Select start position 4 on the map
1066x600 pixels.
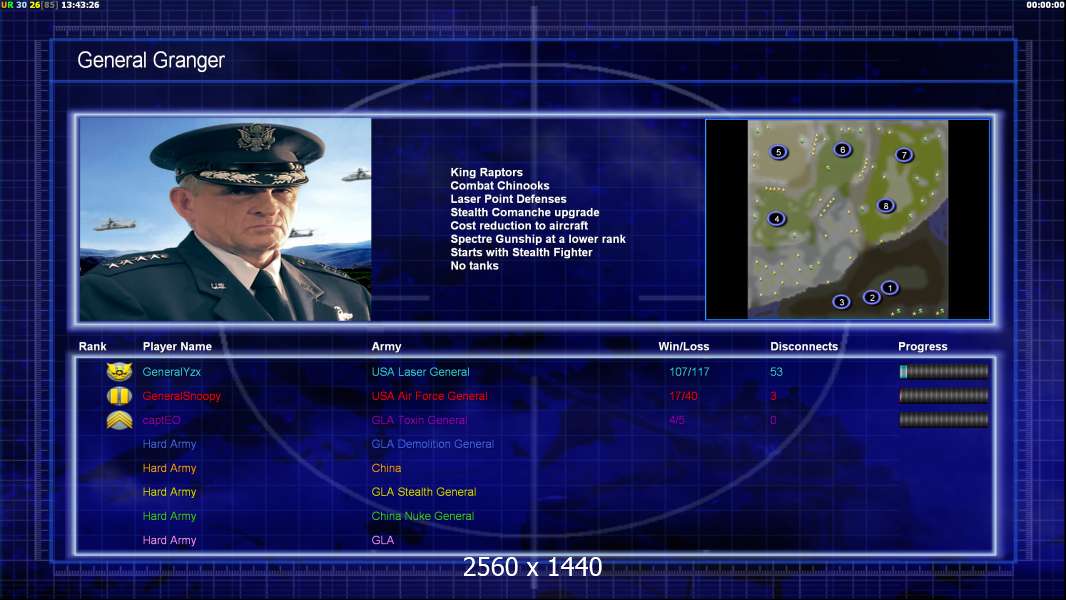776,219
